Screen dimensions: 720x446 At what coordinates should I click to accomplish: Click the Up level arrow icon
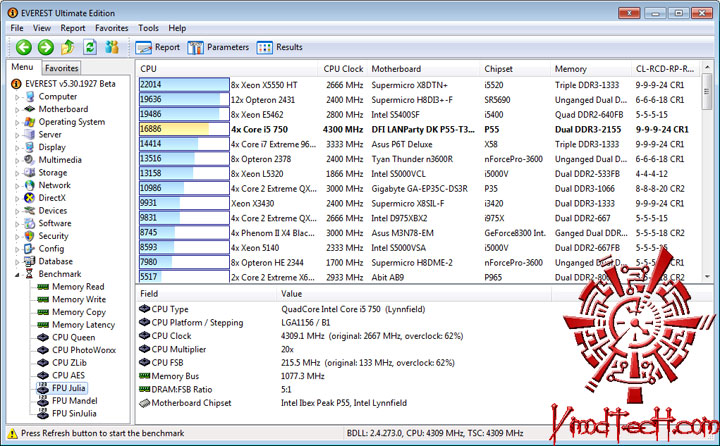pos(68,47)
